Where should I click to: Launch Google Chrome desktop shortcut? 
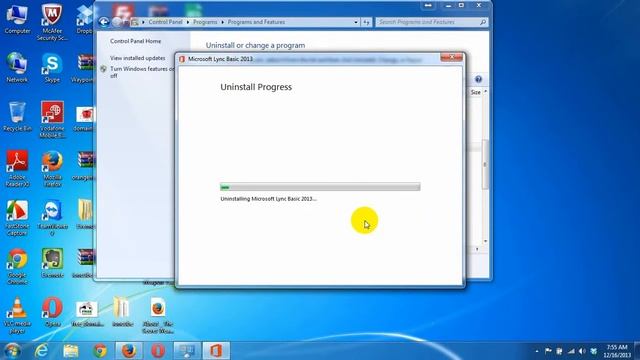(x=17, y=266)
